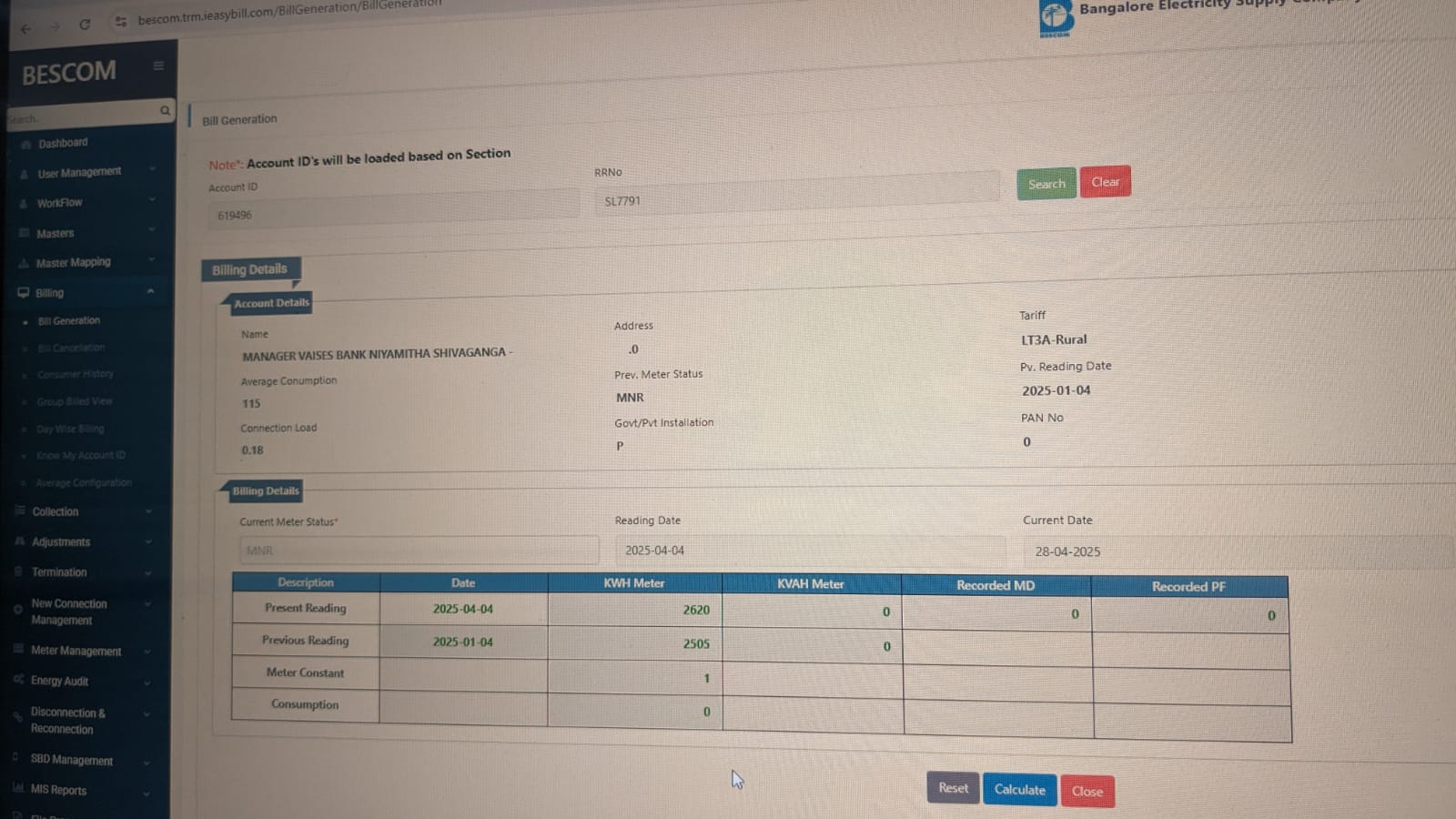The image size is (1456, 819).
Task: Click the blue Calculate button
Action: click(1019, 790)
